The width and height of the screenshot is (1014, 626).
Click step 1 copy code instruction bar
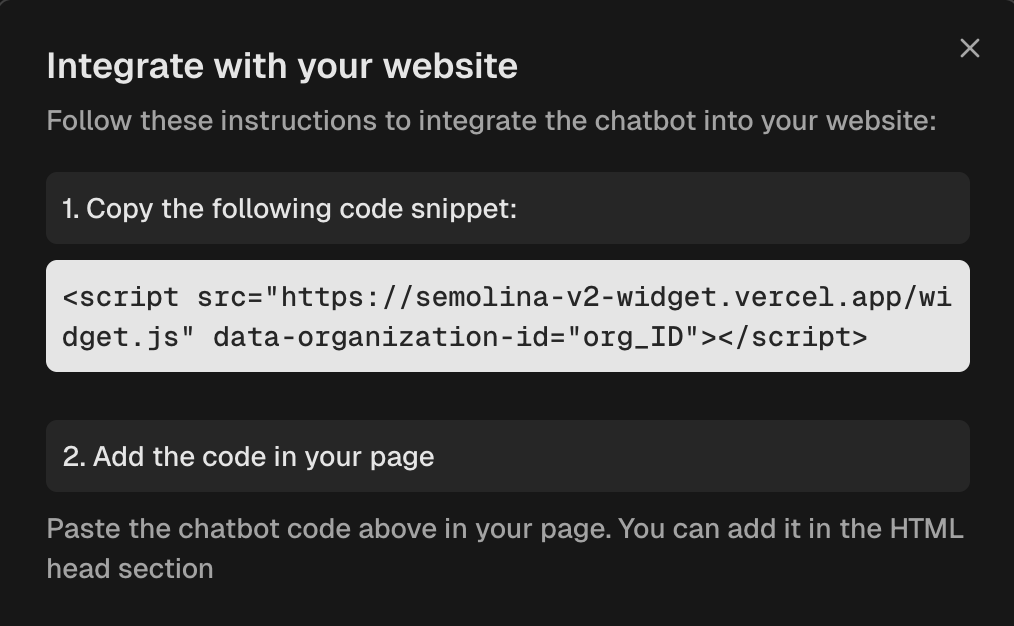507,208
